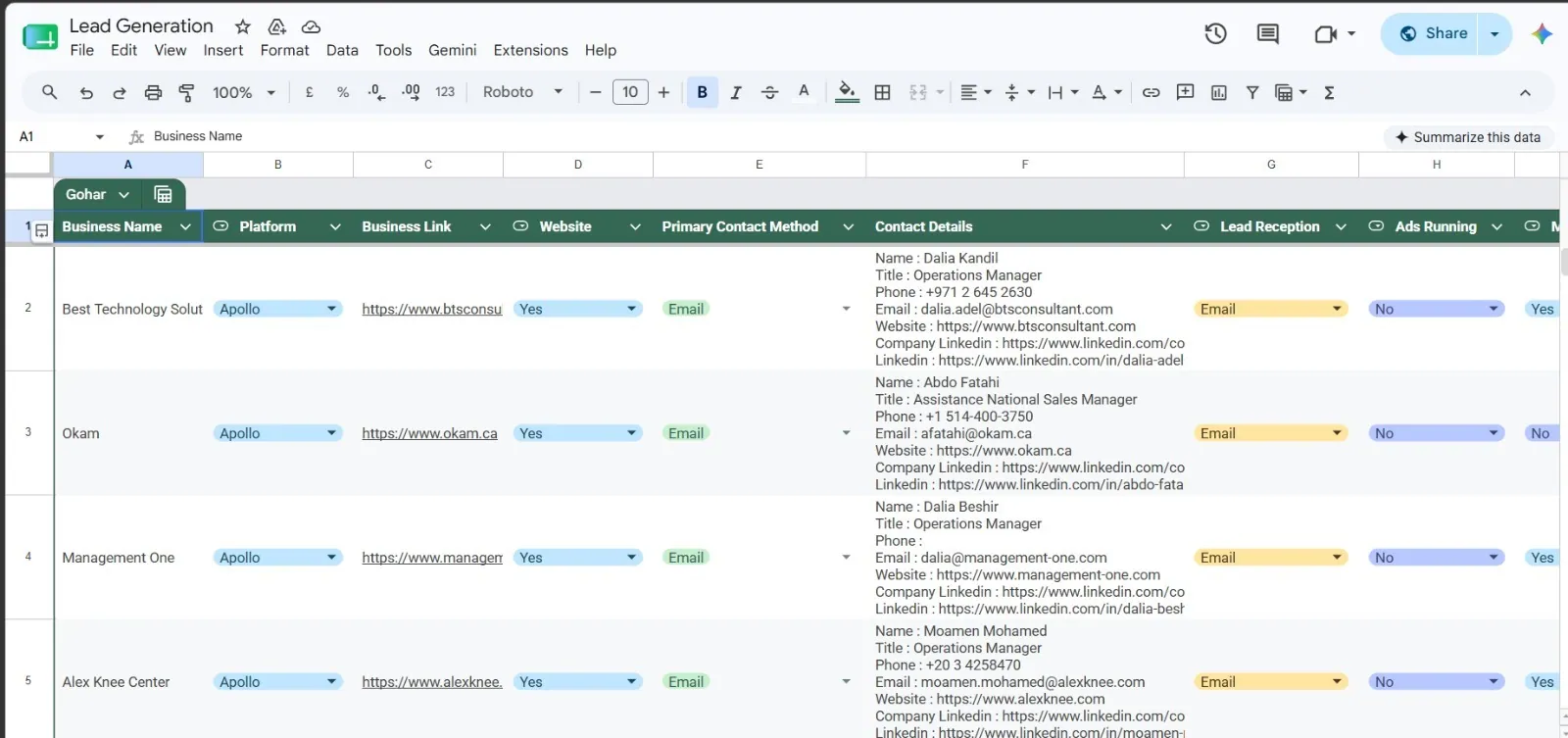Toggle italic formatting
This screenshot has height=738, width=1568.
click(x=736, y=92)
